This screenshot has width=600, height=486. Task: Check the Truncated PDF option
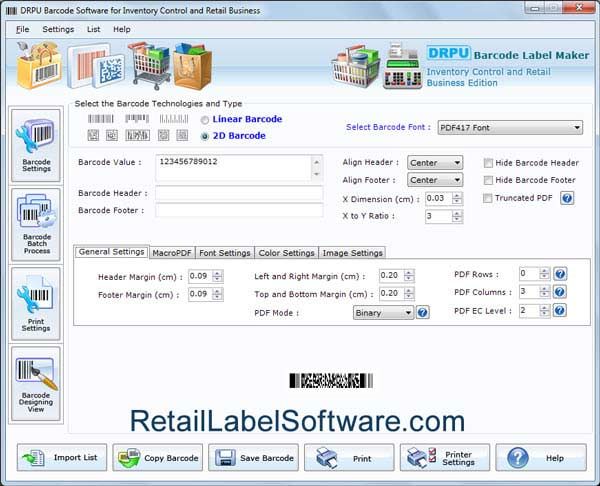click(488, 198)
